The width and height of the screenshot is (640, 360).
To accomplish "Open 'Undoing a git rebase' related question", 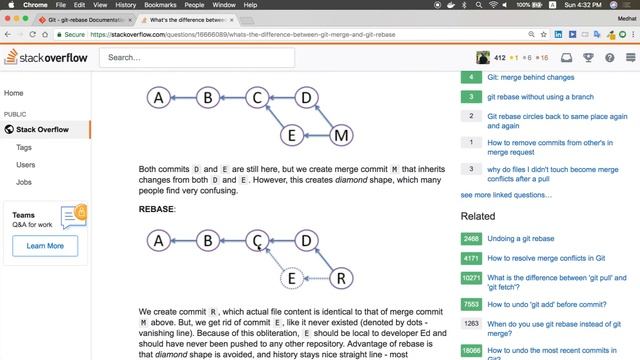I will click(x=520, y=238).
